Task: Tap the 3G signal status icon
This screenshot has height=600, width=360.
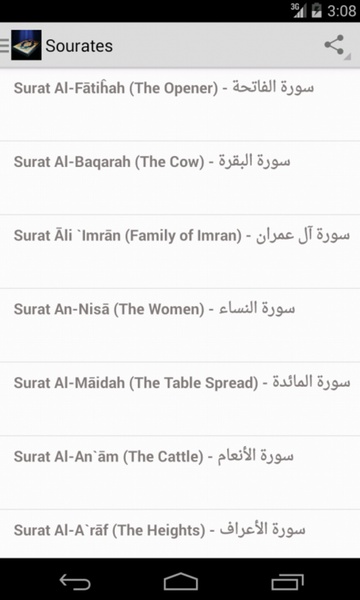Action: [x=298, y=10]
